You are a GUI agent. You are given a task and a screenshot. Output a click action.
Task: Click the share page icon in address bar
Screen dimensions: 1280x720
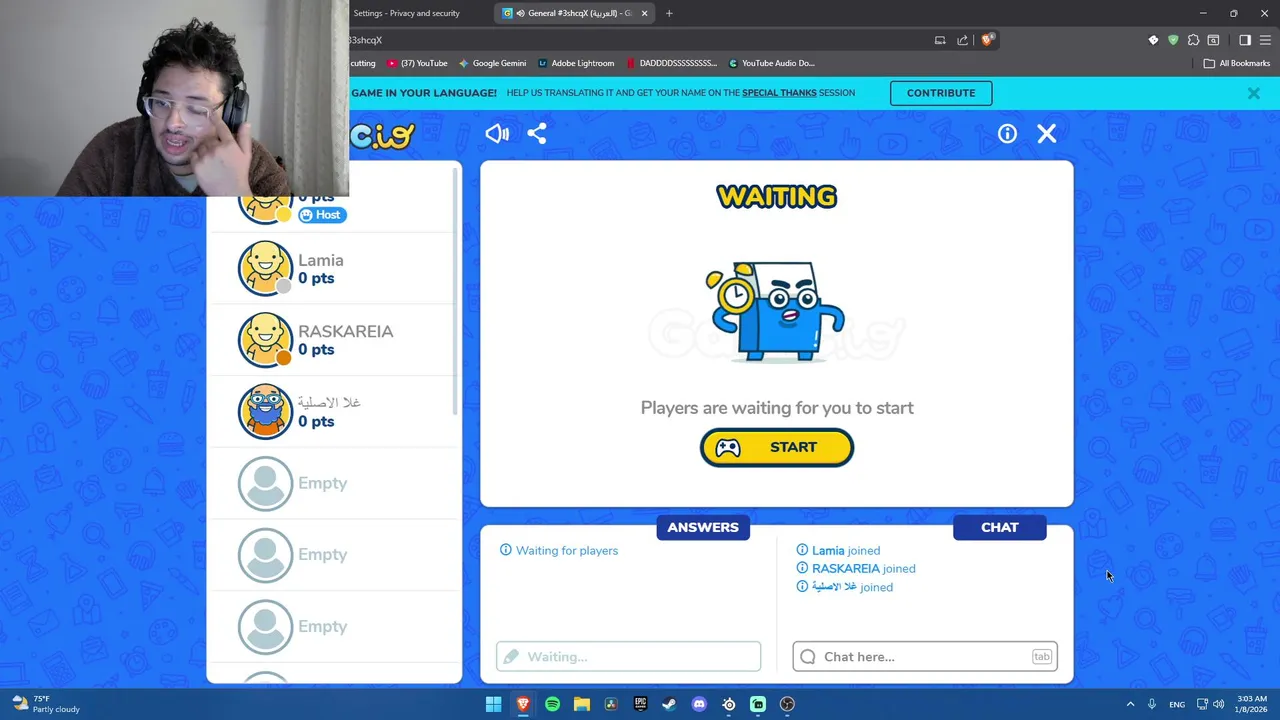(962, 40)
